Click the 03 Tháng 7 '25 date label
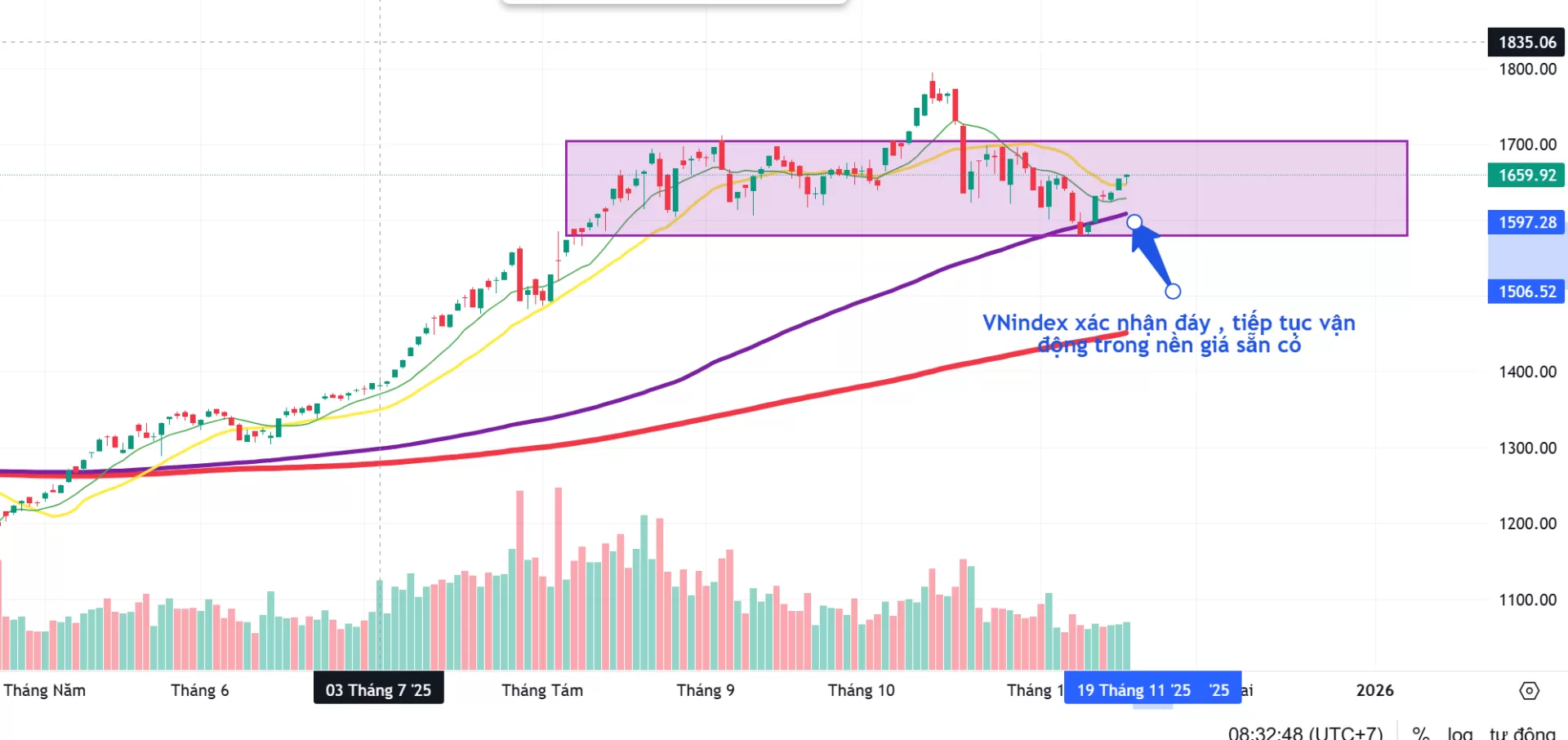This screenshot has width=1568, height=740. (x=378, y=690)
